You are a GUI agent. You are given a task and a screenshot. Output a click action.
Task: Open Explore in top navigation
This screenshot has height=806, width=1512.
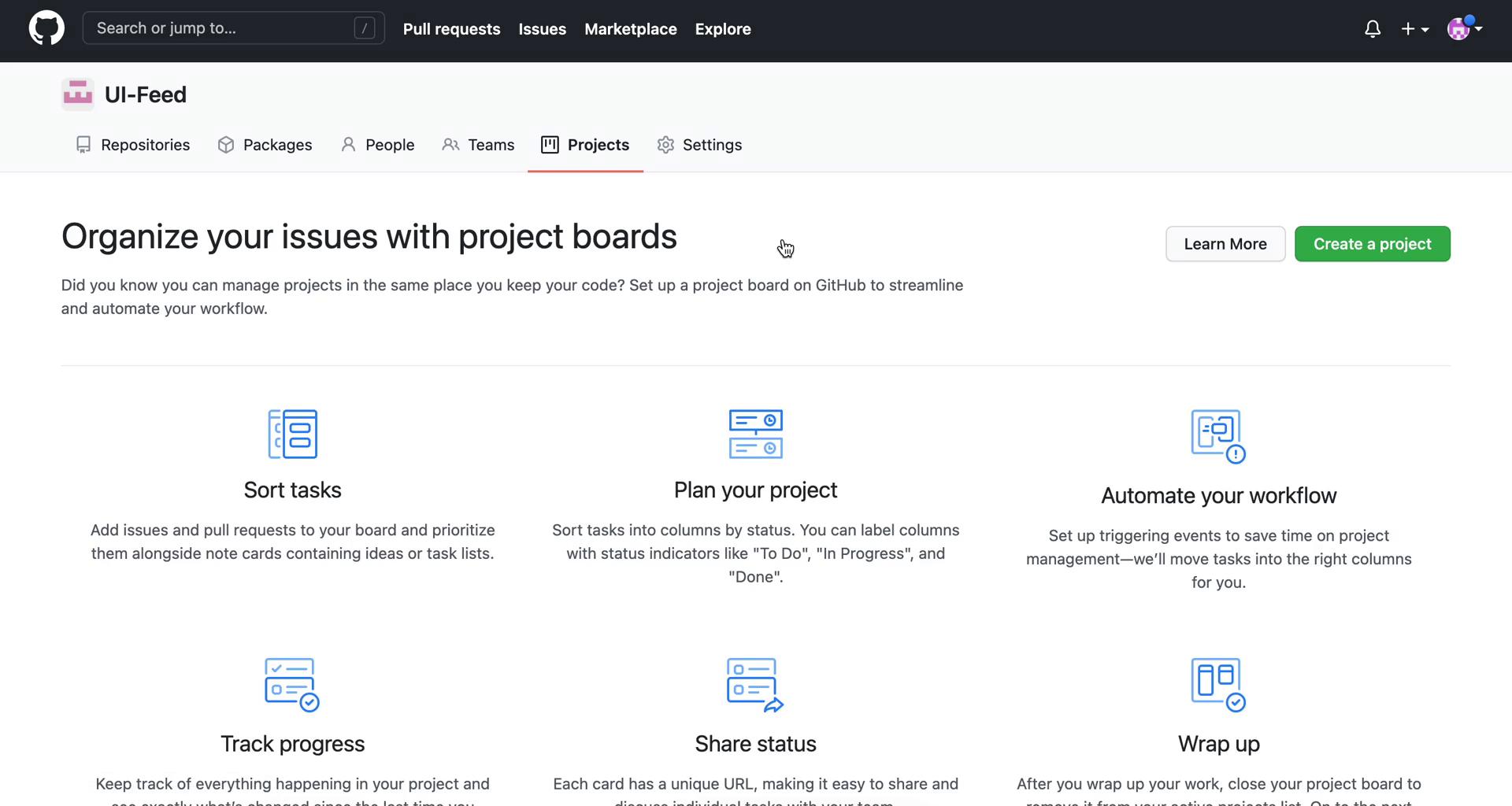tap(723, 29)
